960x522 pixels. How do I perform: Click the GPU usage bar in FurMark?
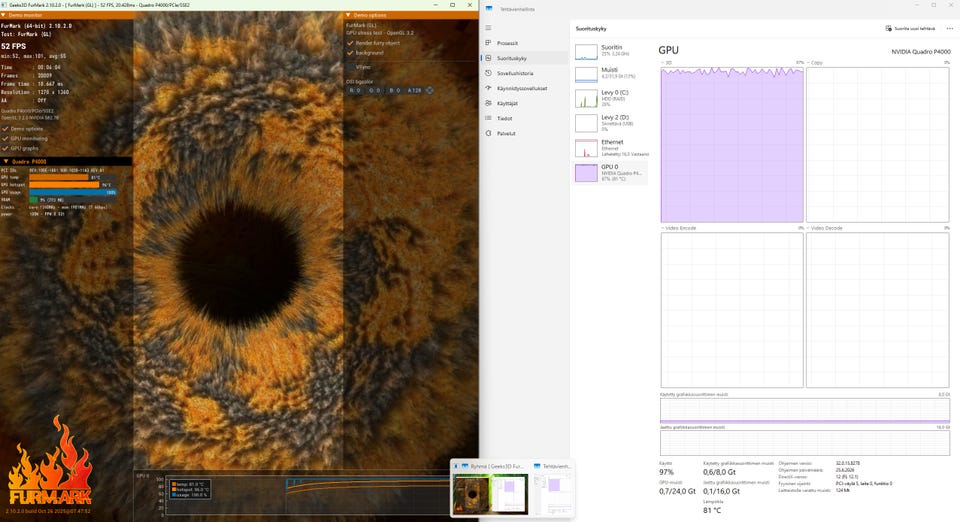click(73, 192)
